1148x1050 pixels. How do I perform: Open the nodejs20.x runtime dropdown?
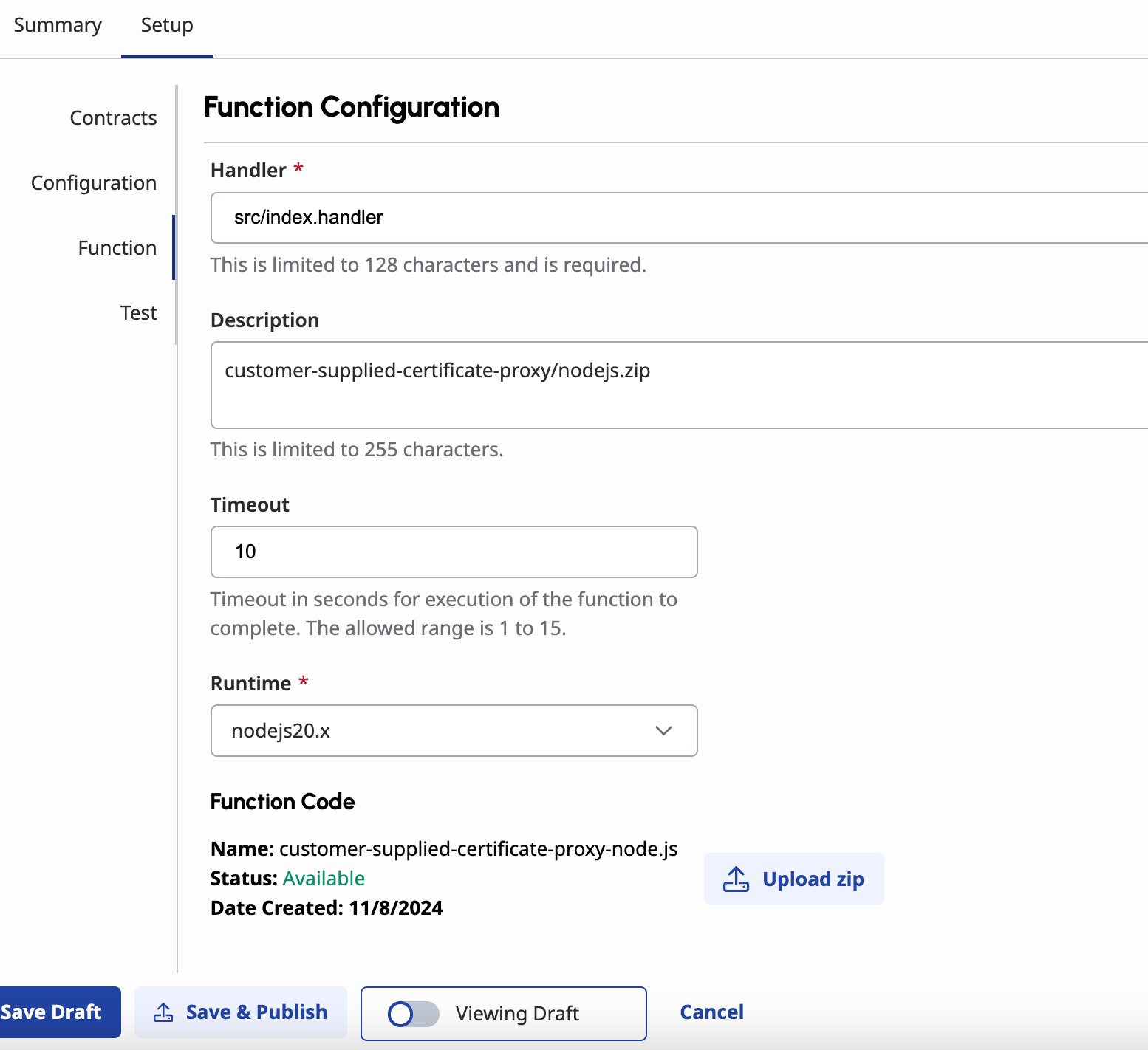[454, 731]
